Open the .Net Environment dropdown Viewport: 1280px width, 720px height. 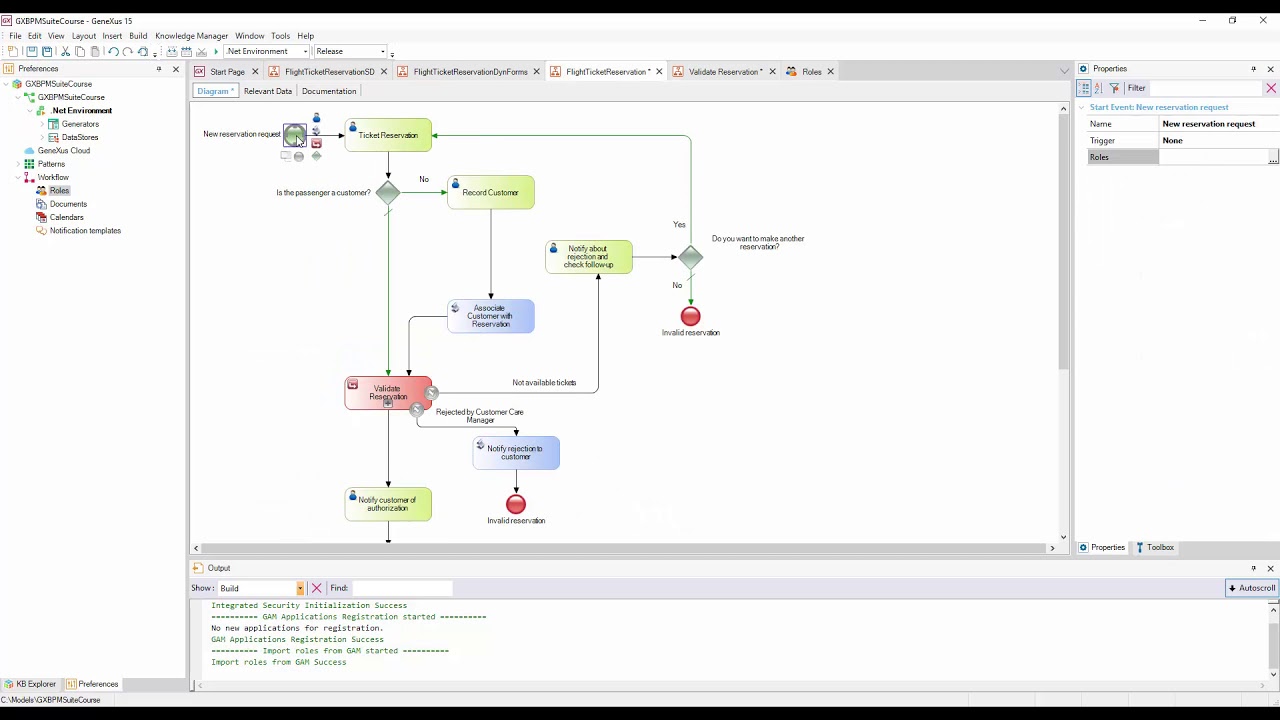coord(305,51)
